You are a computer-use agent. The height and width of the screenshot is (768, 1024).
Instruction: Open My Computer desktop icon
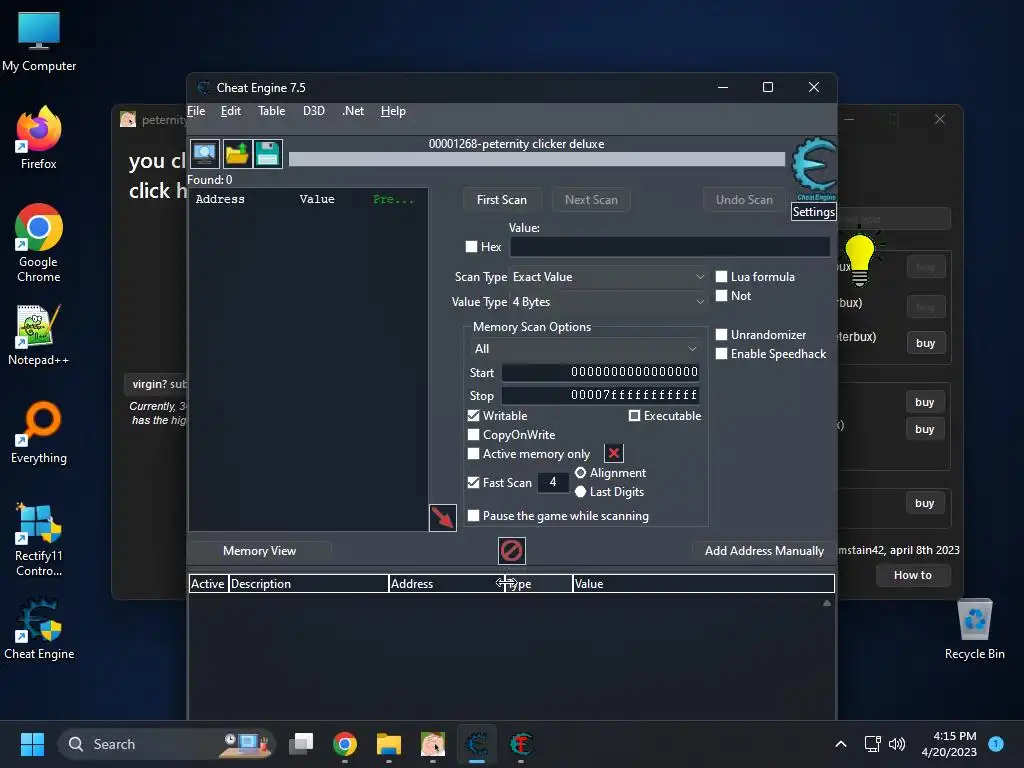coord(39,42)
